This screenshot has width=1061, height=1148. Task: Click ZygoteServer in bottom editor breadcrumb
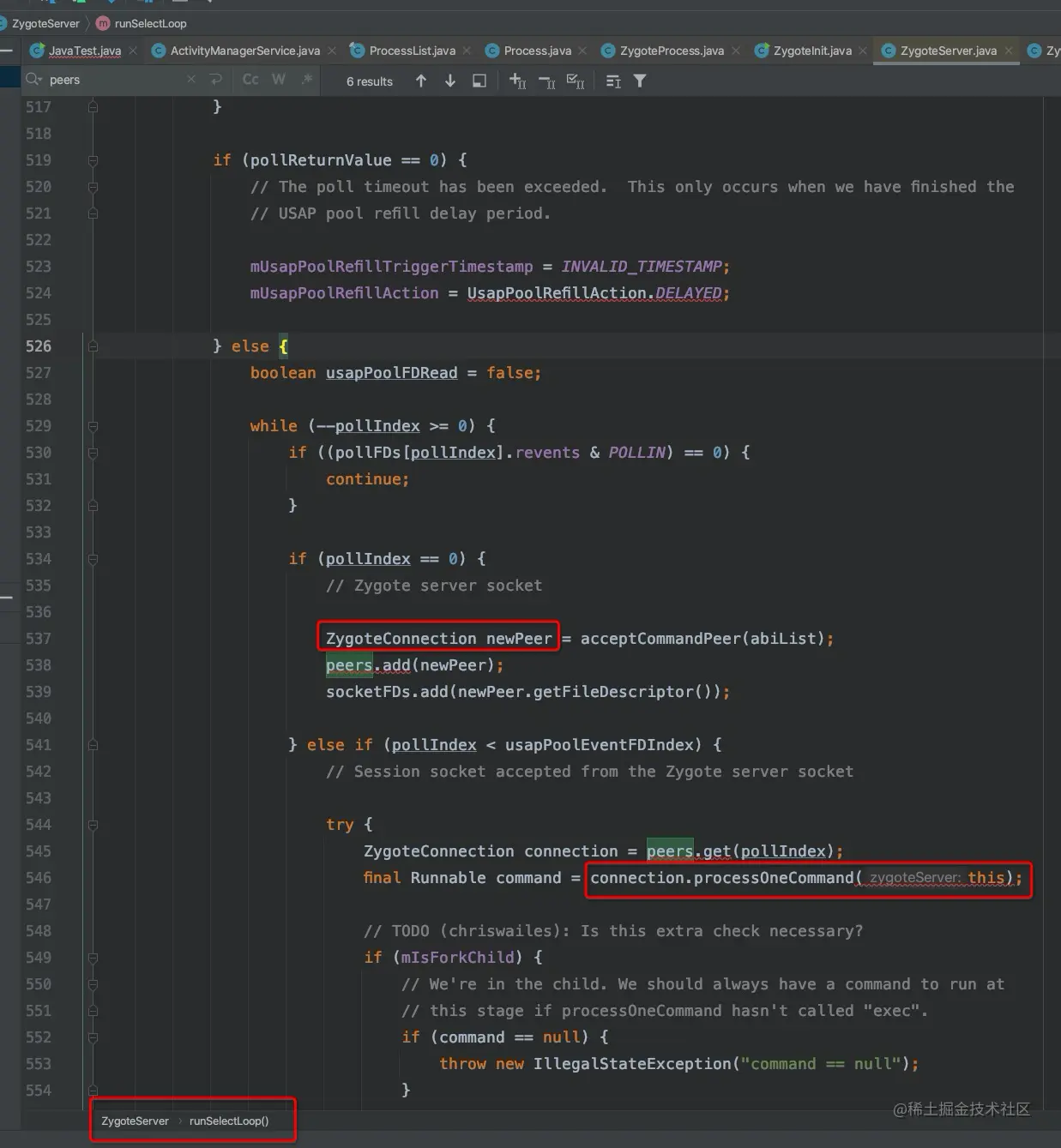pyautogui.click(x=135, y=1121)
